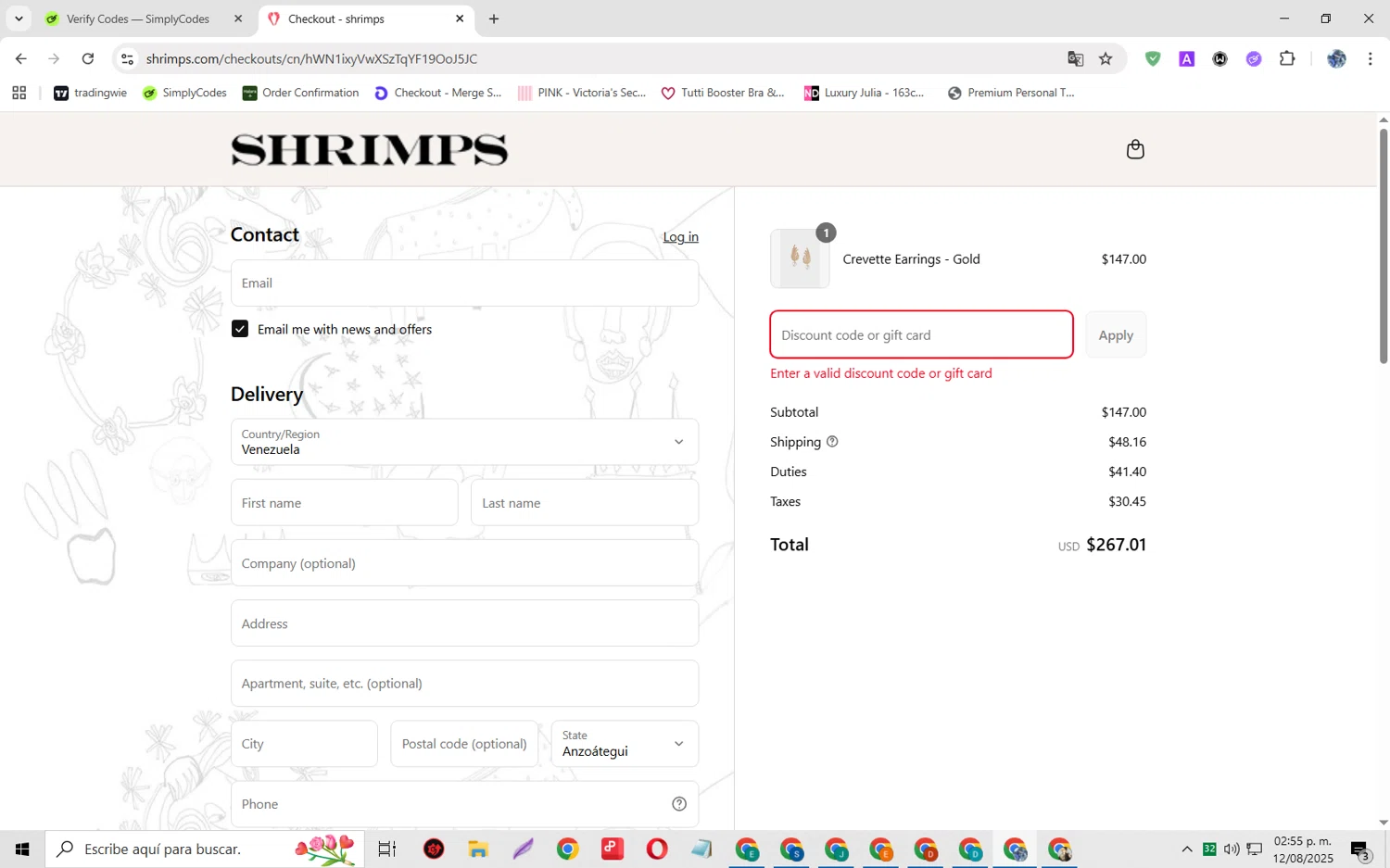Click the purple A extension icon
This screenshot has width=1390, height=868.
[x=1186, y=58]
